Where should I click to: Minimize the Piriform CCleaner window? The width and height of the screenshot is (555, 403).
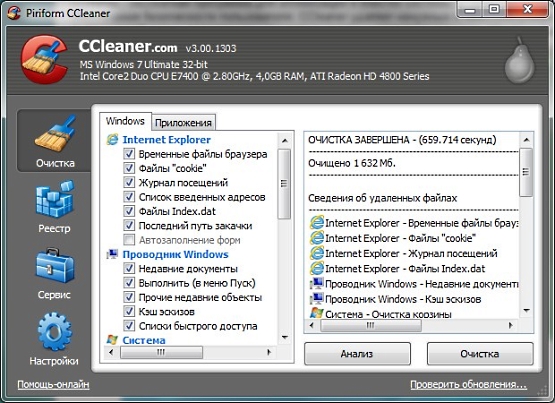(x=470, y=10)
